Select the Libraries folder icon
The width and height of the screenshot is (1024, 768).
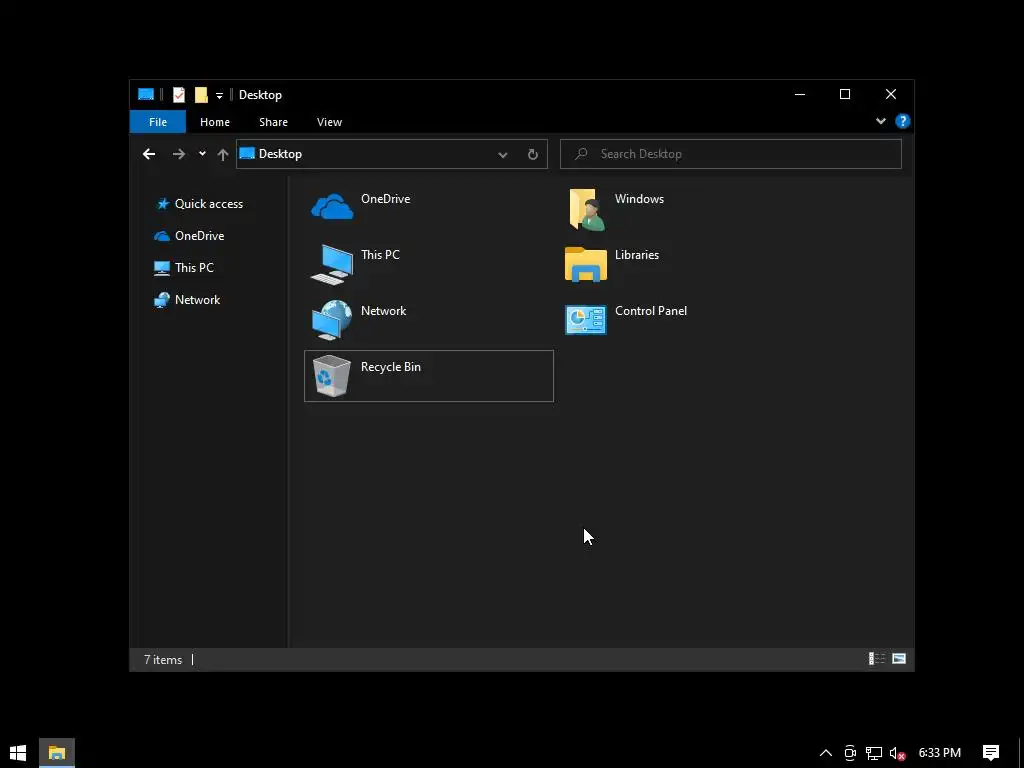[x=586, y=264]
